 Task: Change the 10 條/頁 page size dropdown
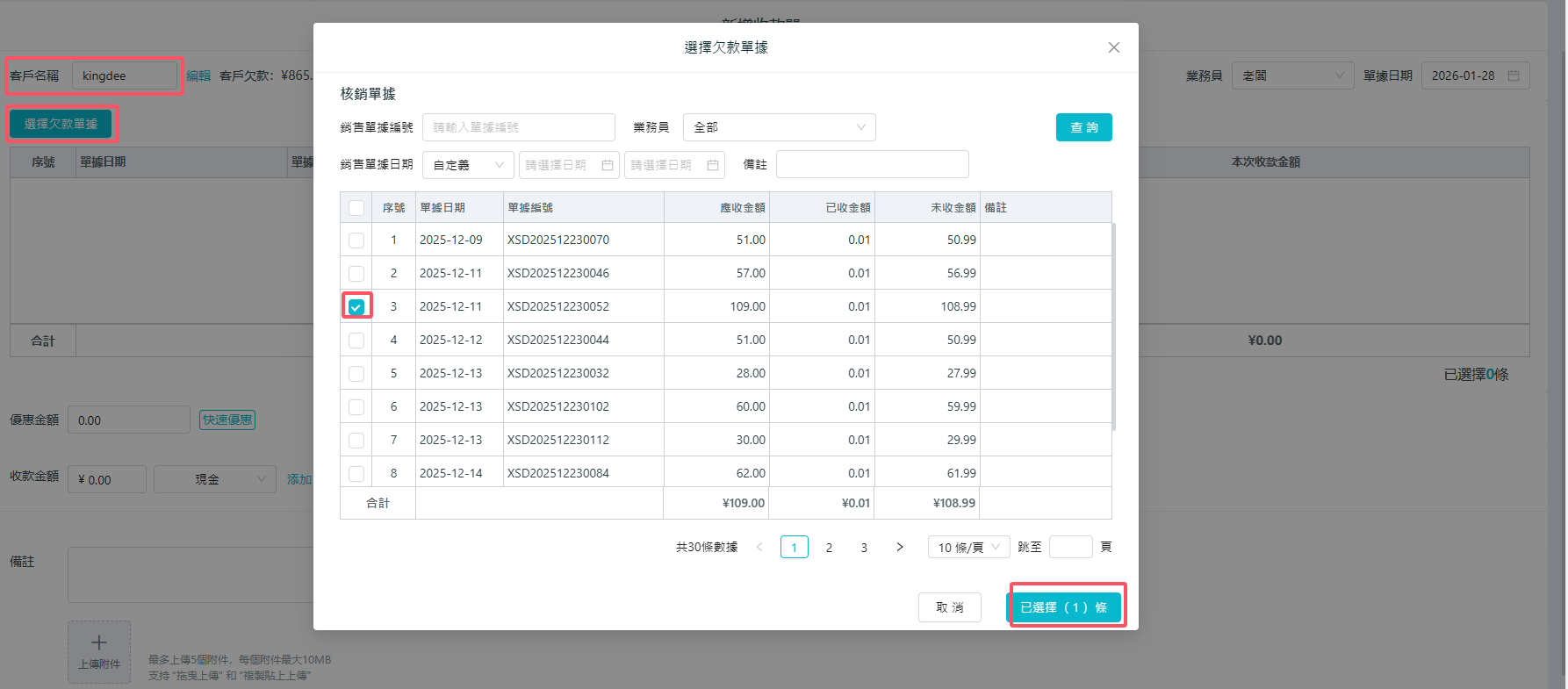click(968, 547)
